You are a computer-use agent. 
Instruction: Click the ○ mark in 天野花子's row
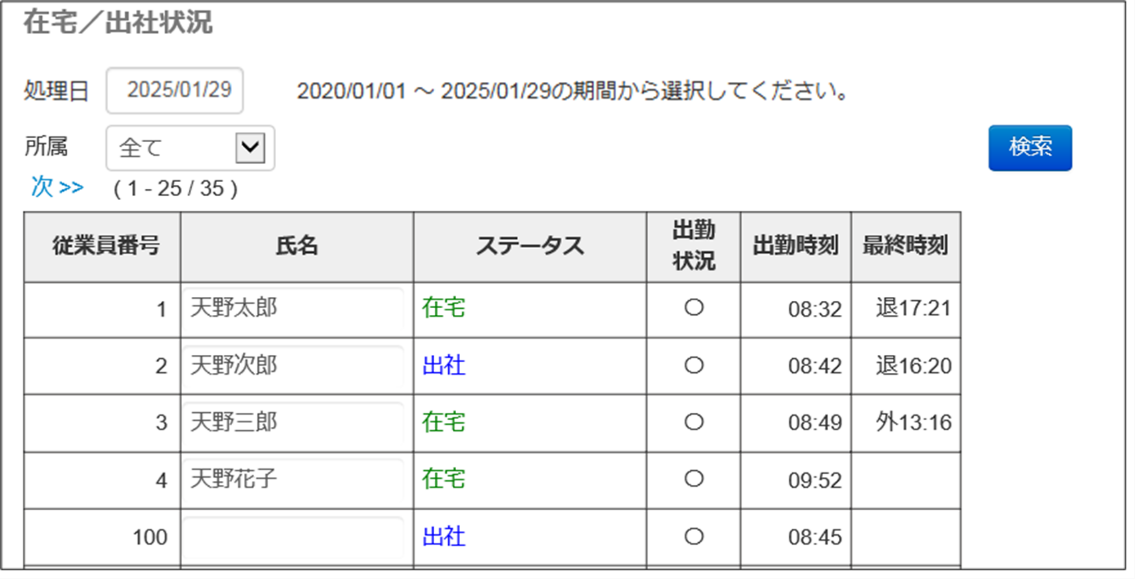[x=693, y=480]
